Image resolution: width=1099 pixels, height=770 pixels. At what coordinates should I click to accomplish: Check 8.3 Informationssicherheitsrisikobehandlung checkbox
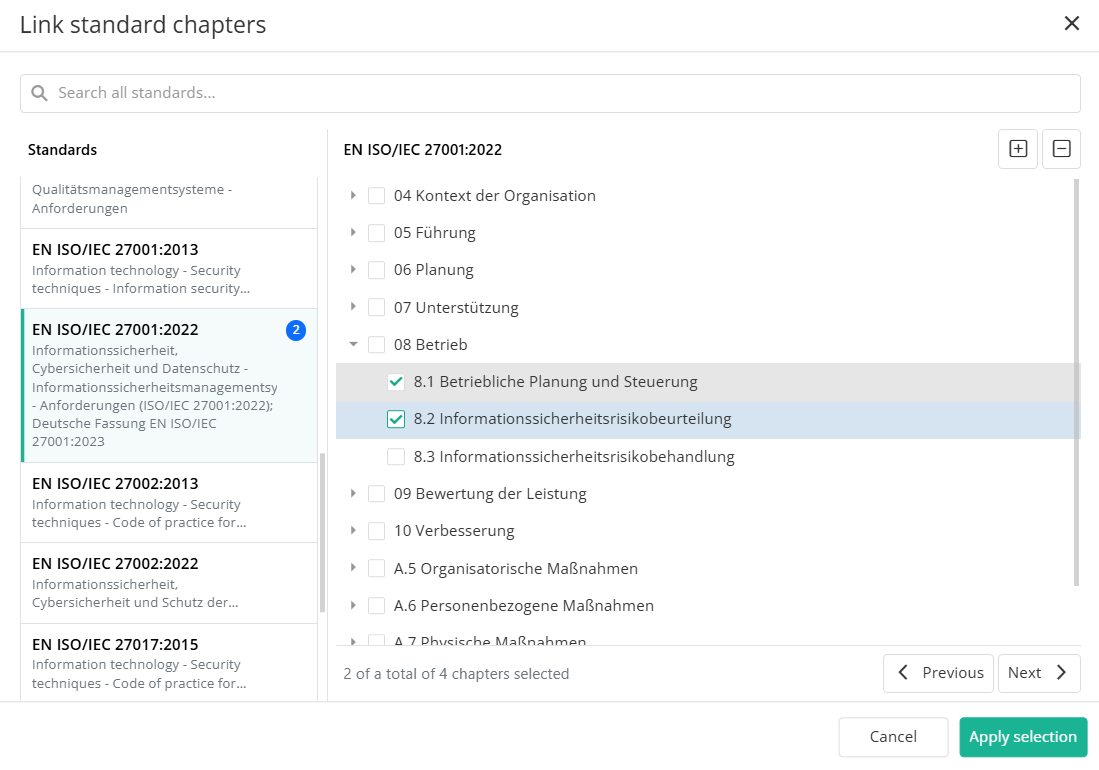click(396, 457)
